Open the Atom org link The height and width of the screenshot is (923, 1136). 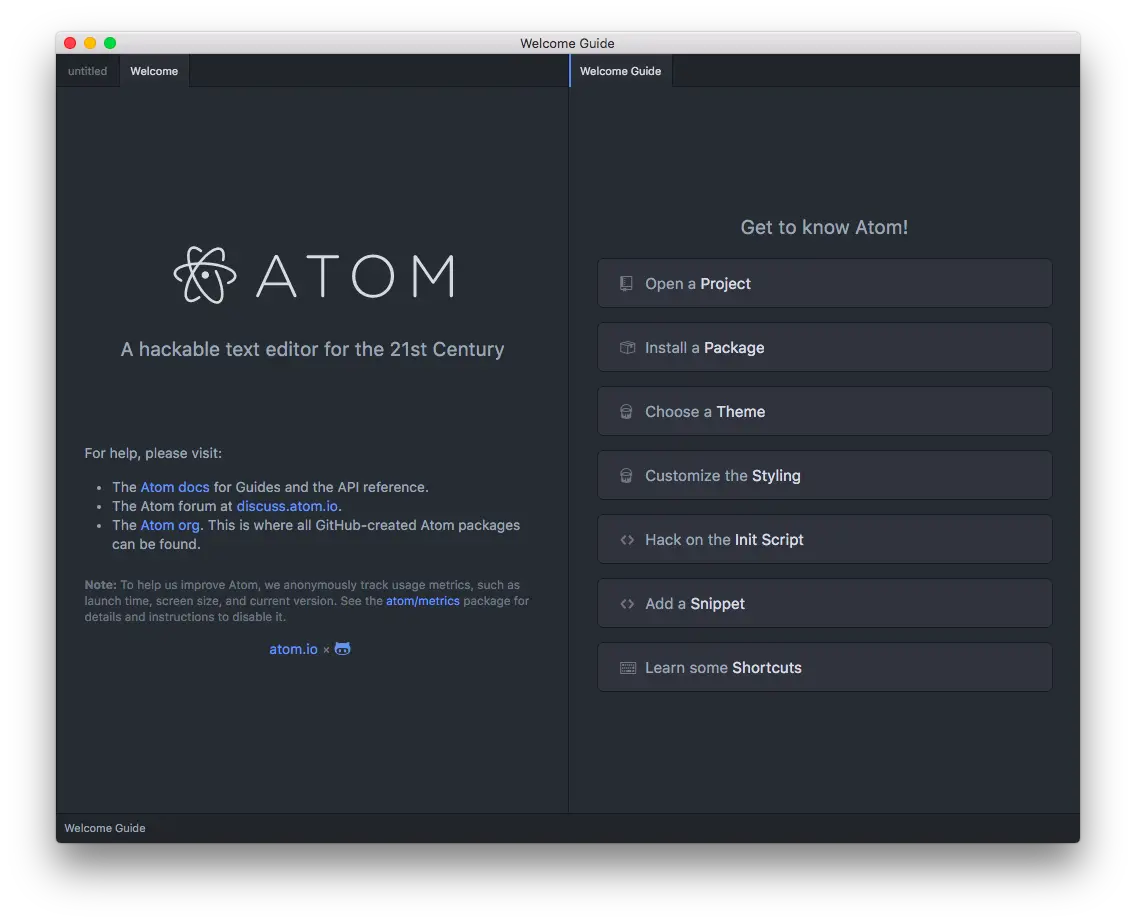coord(170,525)
